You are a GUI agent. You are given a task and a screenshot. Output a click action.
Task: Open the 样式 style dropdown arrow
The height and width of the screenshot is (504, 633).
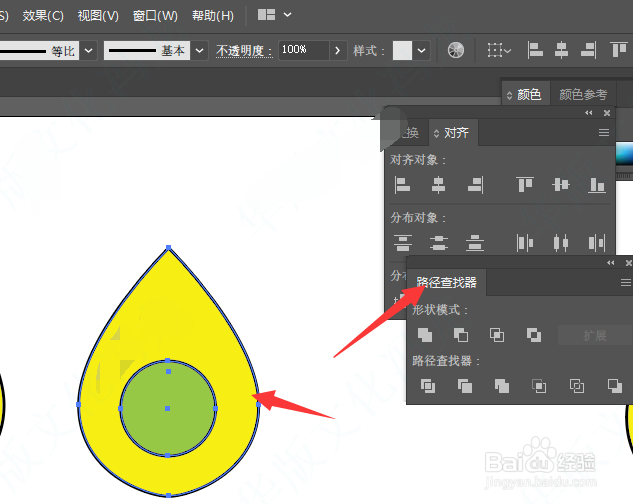click(421, 50)
